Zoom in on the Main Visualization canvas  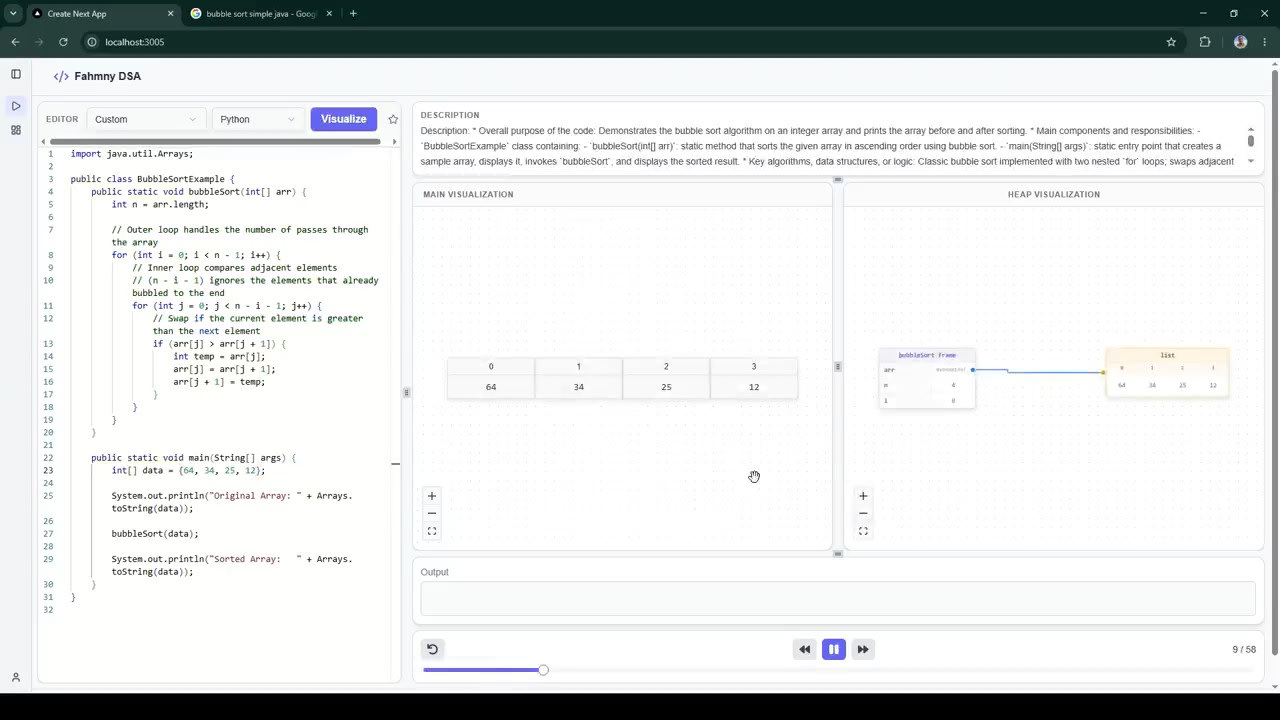432,496
